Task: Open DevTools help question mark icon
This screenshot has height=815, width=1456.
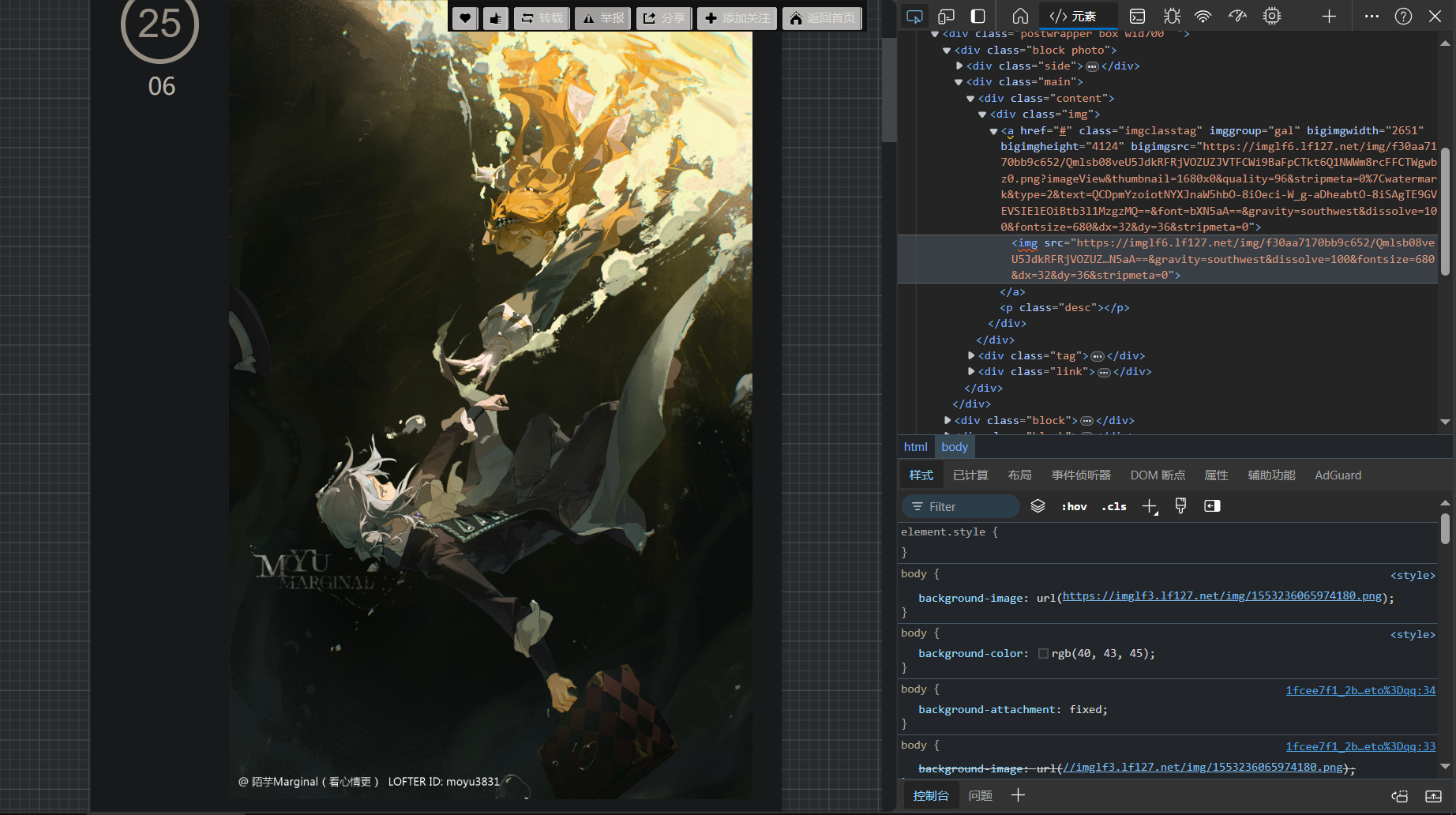Action: point(1403,16)
